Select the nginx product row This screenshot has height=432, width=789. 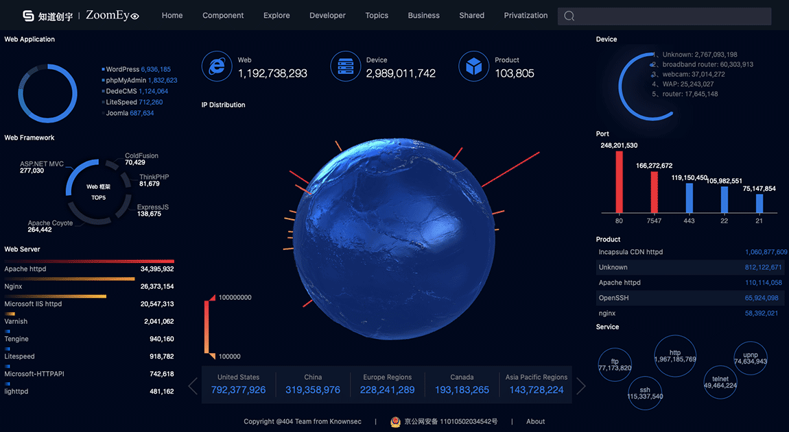690,313
